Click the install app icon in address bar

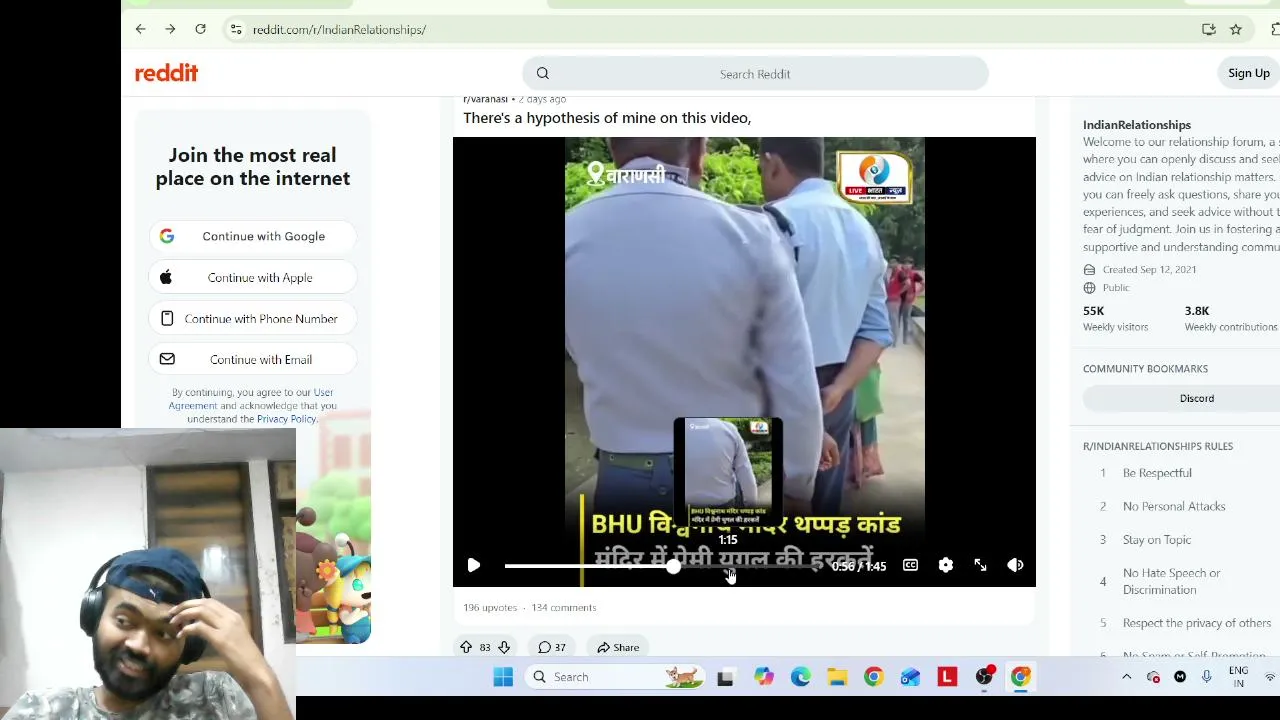(1209, 30)
